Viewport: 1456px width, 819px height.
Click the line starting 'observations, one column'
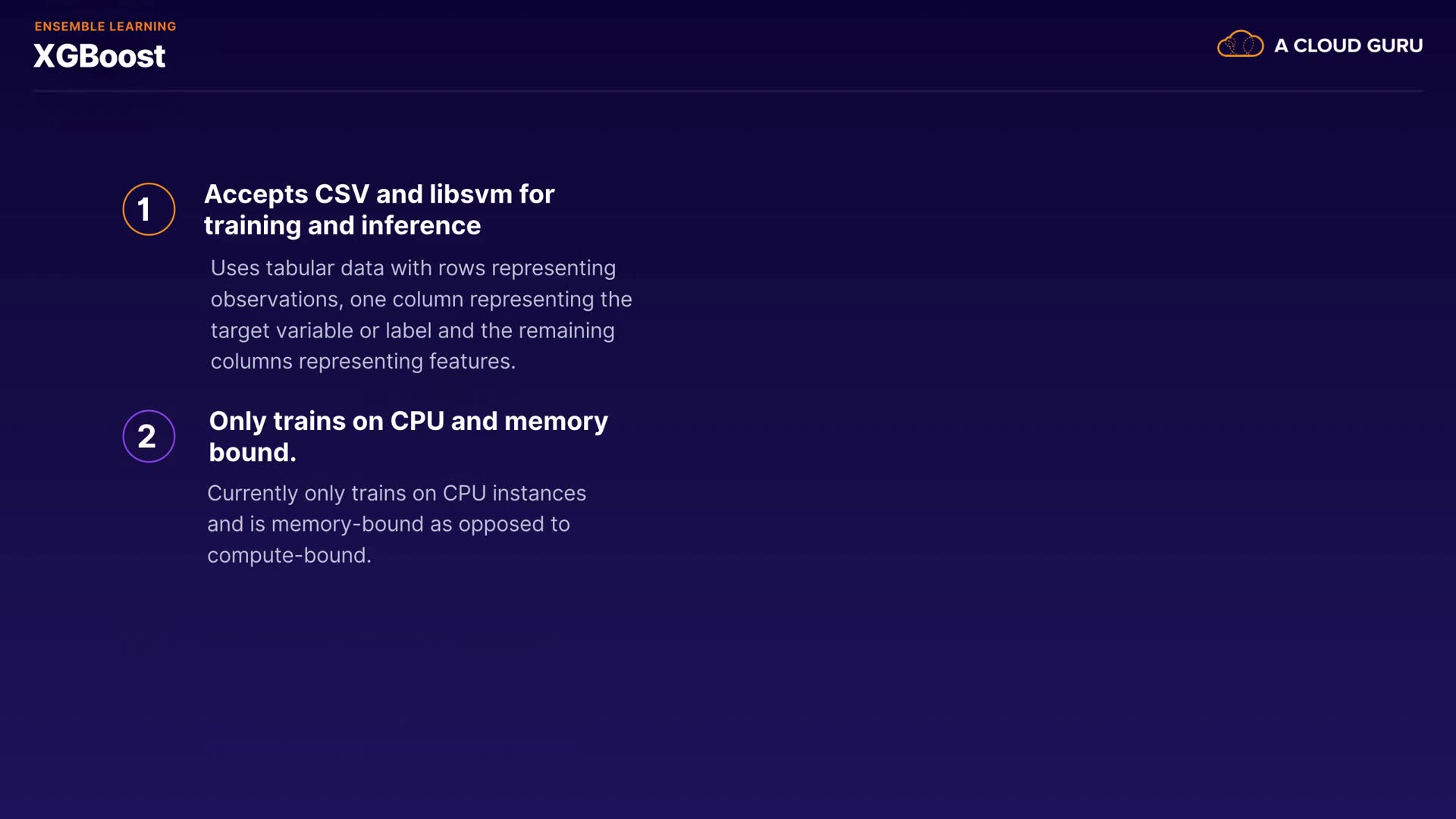tap(421, 300)
